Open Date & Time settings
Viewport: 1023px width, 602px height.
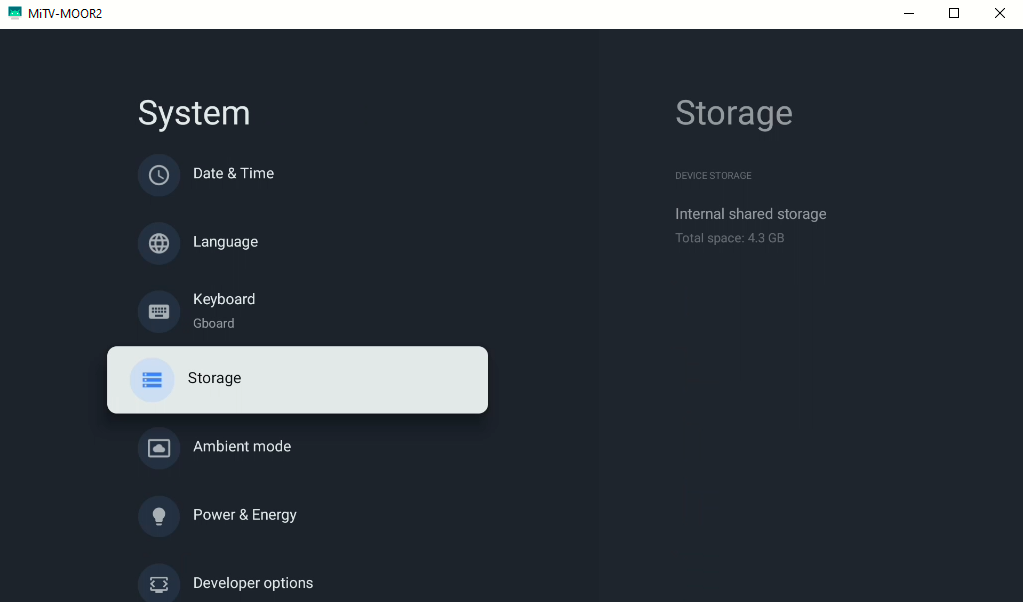[x=234, y=173]
